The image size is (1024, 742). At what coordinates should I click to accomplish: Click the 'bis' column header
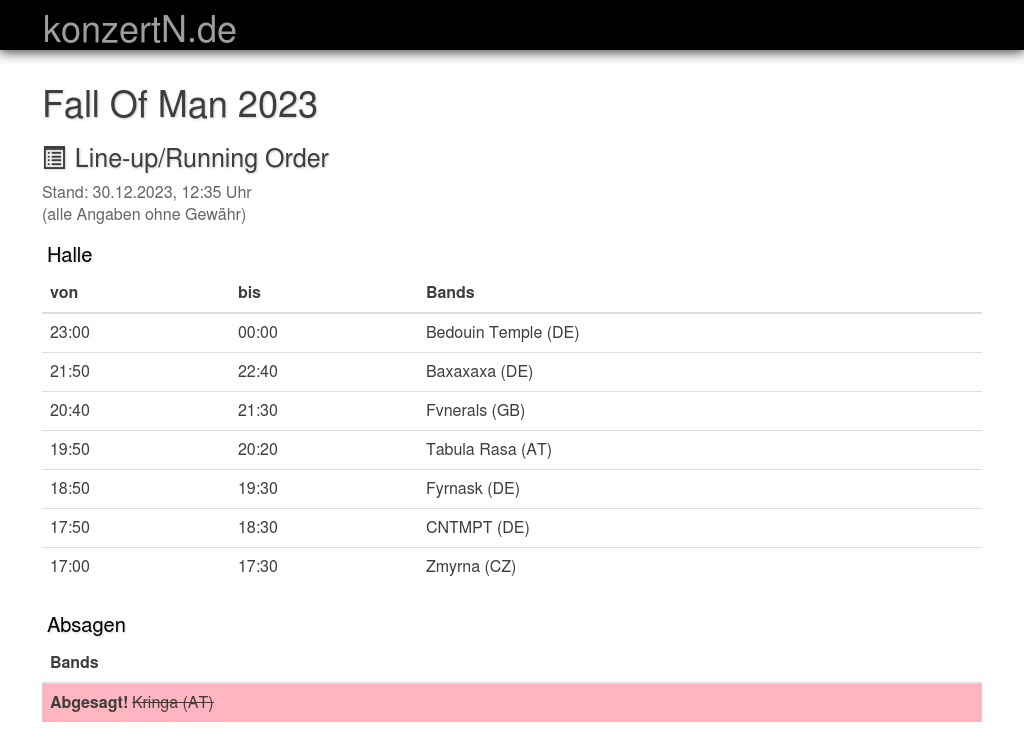tap(249, 292)
